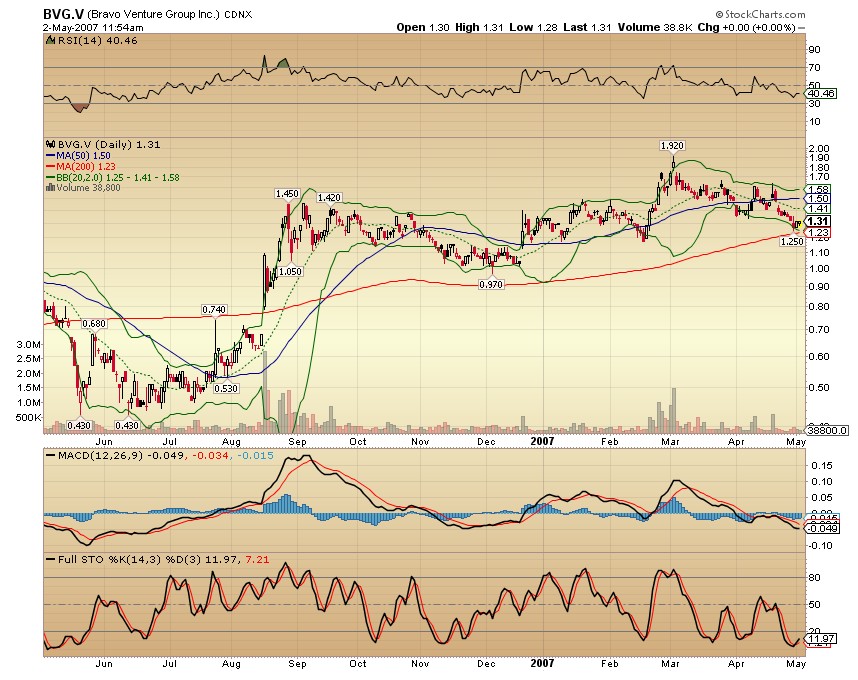
Task: Click the Bravo Venture Group Inc. name
Action: [x=153, y=14]
